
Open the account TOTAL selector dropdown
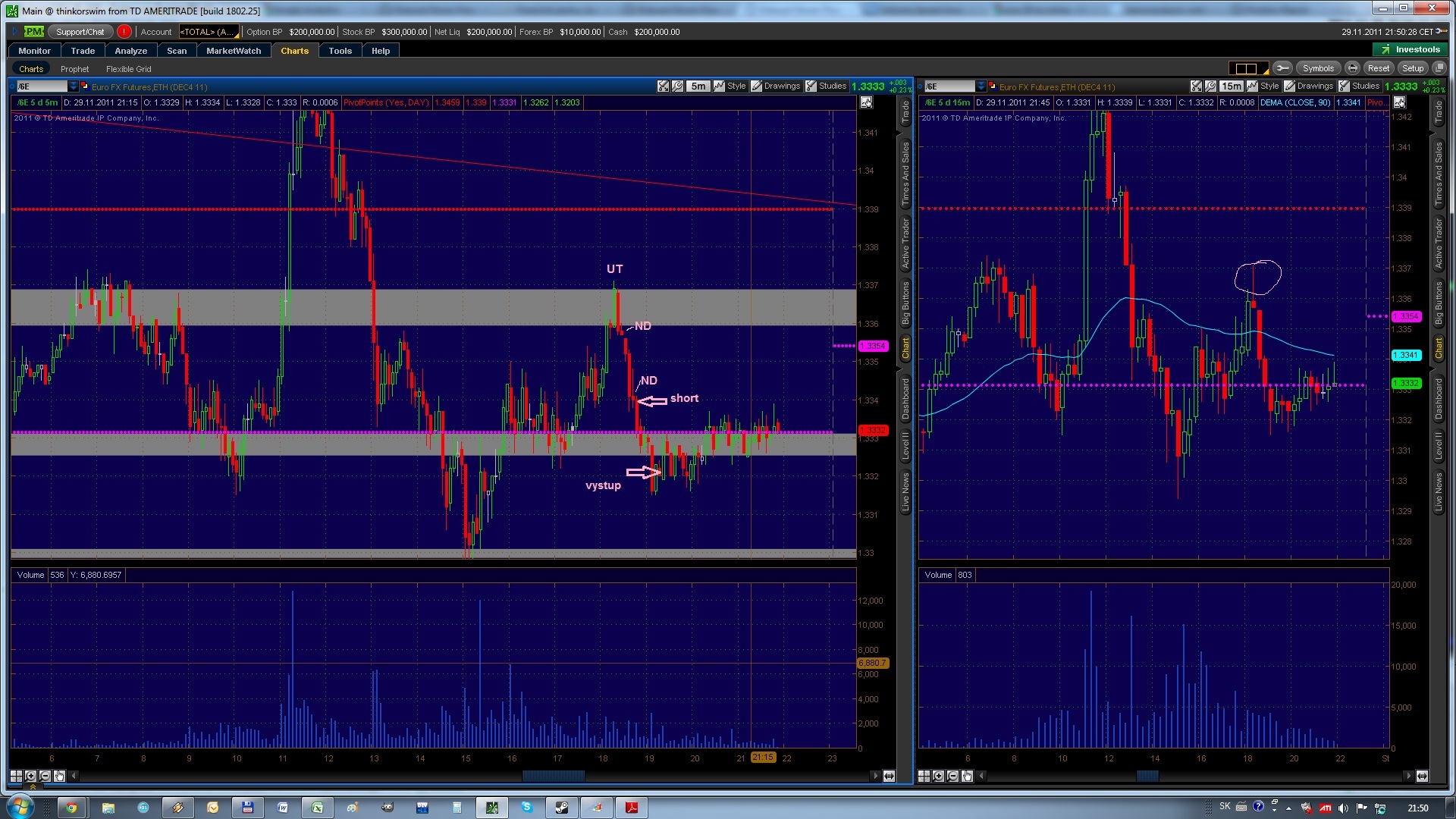209,32
